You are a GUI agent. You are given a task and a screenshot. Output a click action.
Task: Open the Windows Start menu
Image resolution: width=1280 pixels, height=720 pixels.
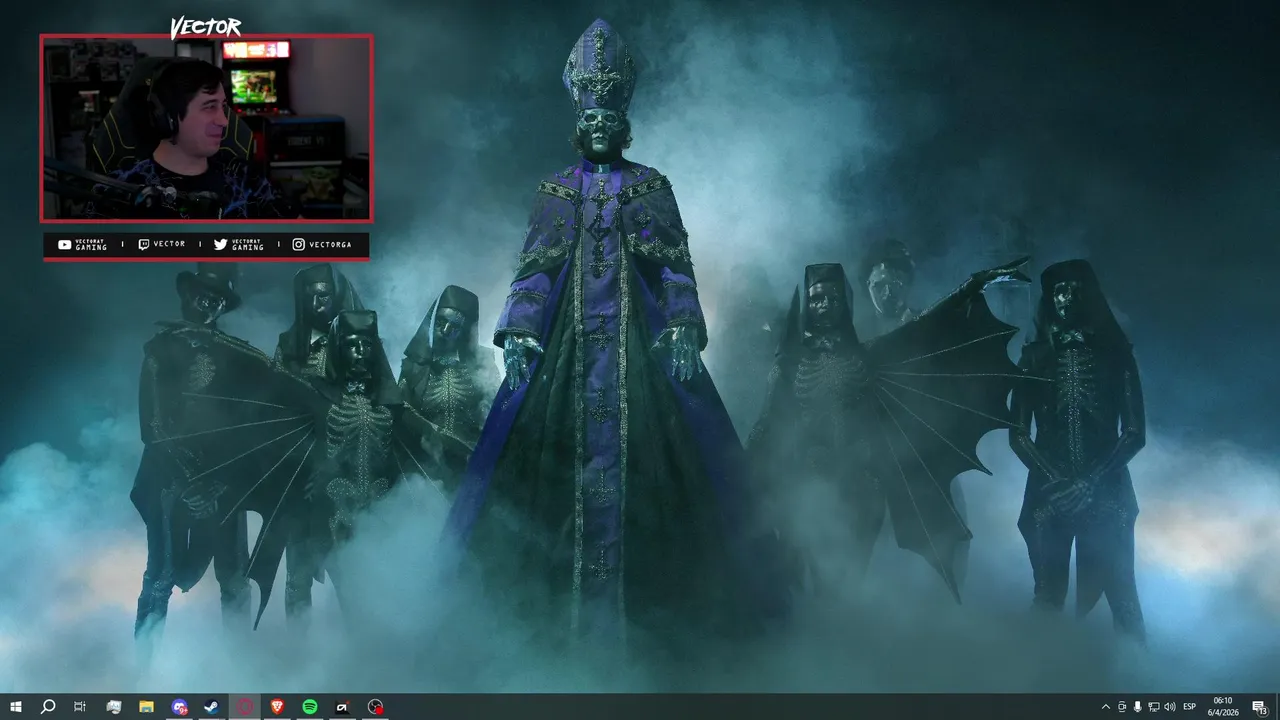pyautogui.click(x=16, y=707)
